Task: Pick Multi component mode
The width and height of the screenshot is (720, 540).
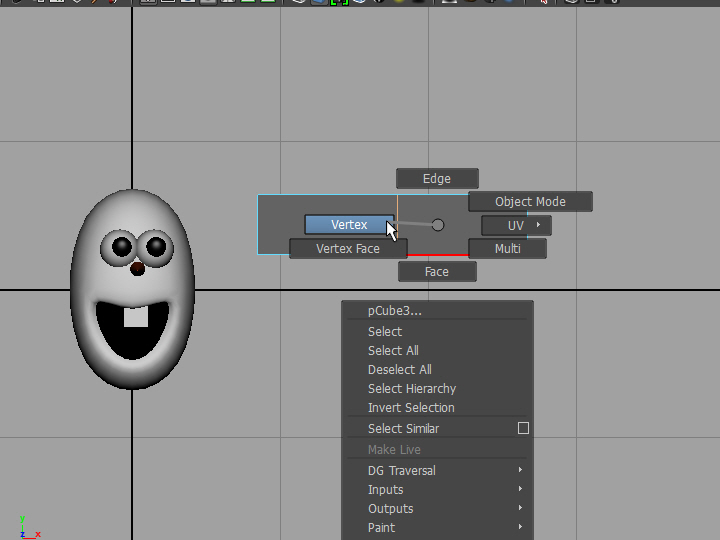Action: point(507,249)
